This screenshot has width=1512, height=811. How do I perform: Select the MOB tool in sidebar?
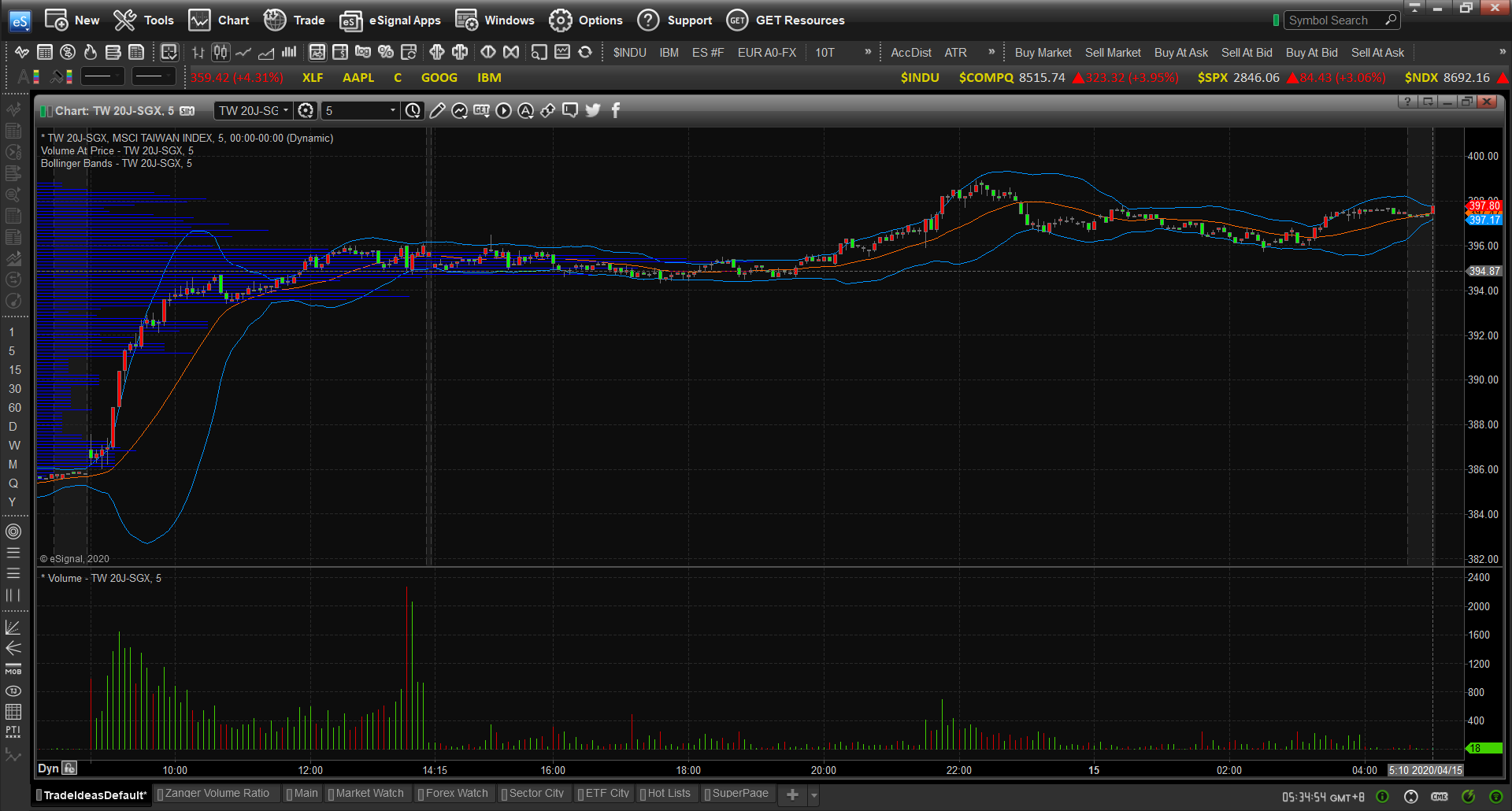point(13,669)
